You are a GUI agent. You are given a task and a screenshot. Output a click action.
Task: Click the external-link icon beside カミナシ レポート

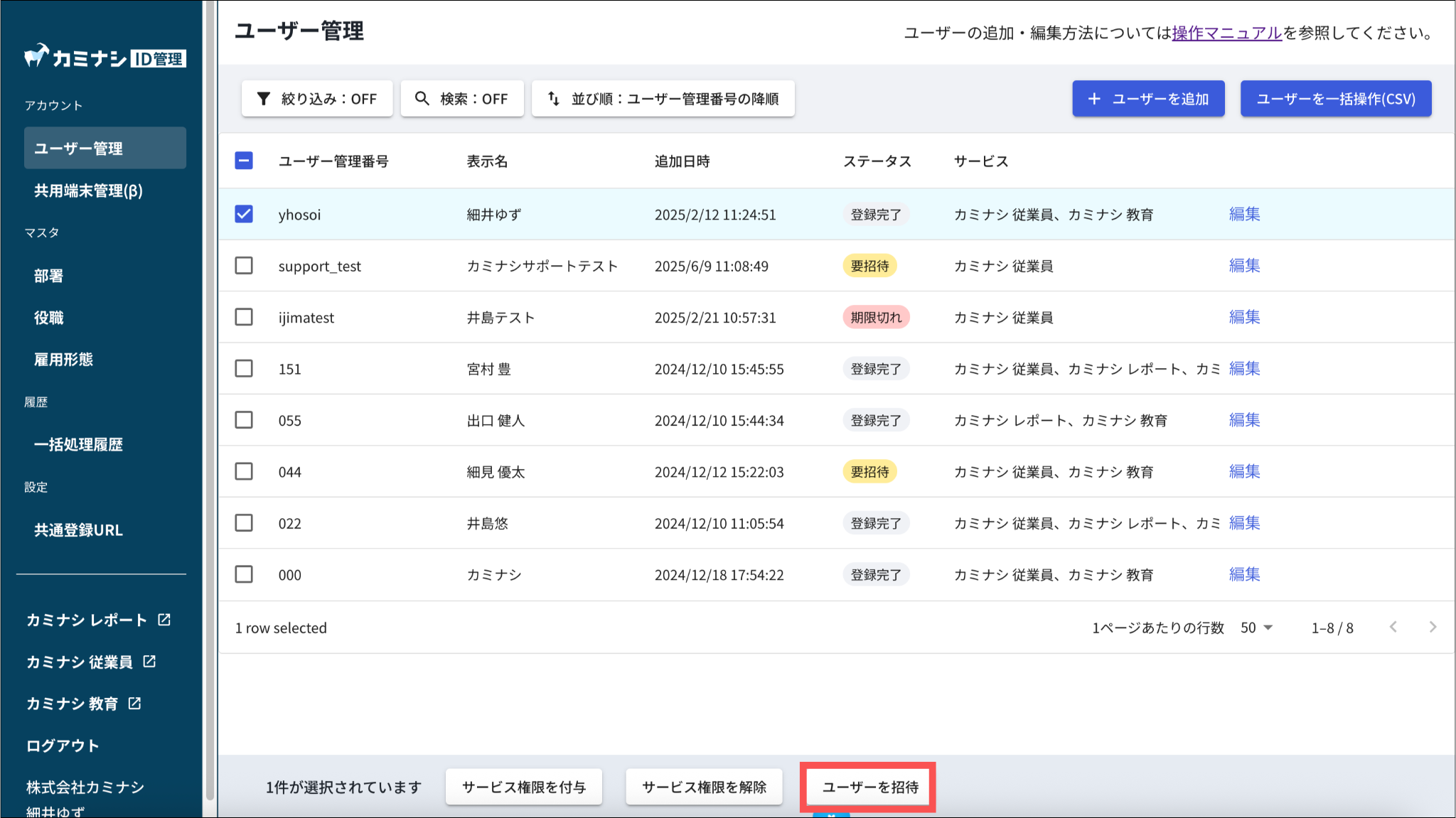point(164,620)
